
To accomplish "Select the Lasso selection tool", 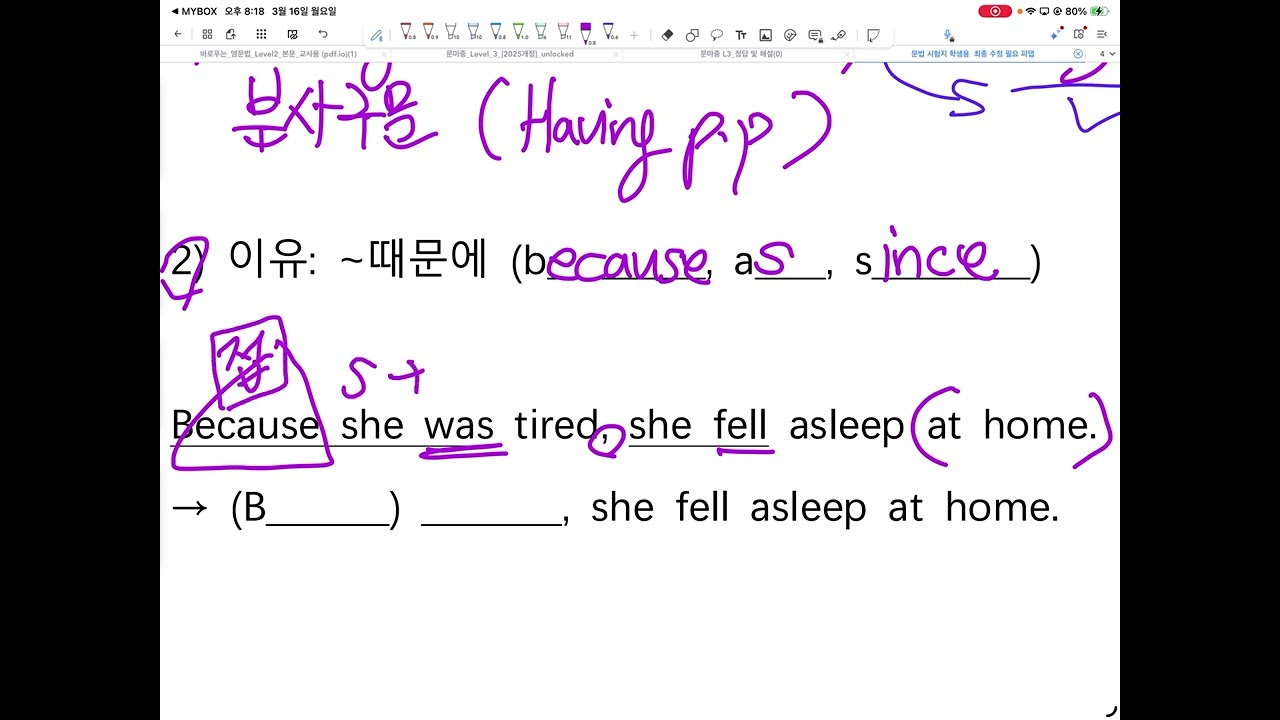I will [x=716, y=35].
